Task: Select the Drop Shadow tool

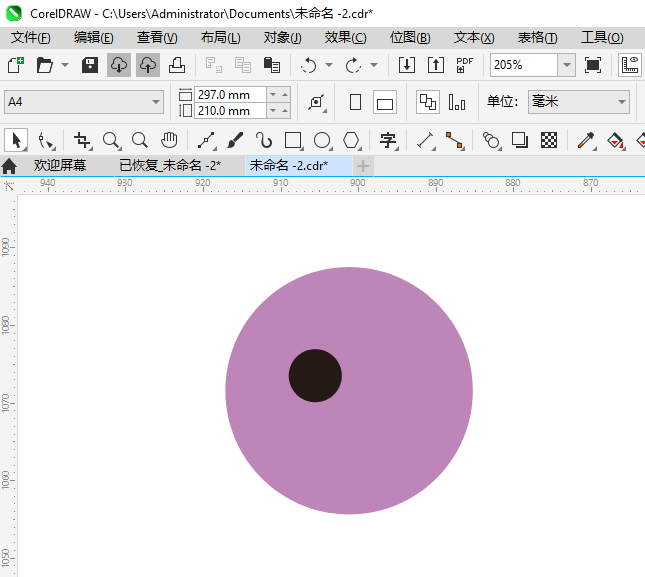Action: (520, 140)
